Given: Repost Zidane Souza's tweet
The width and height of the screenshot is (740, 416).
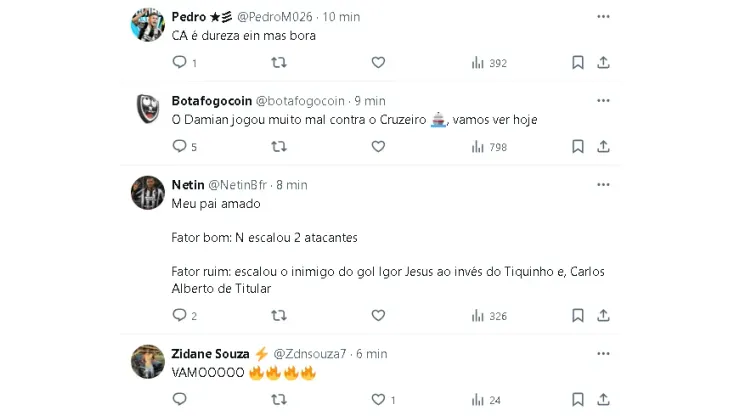Looking at the screenshot, I should [x=279, y=399].
